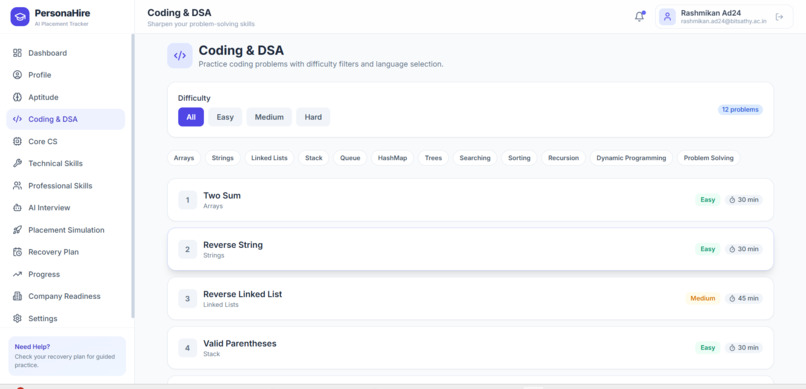This screenshot has height=389, width=806.
Task: Click the user email rashmikan.ad24@bitsathy.ac.in
Action: click(x=723, y=22)
